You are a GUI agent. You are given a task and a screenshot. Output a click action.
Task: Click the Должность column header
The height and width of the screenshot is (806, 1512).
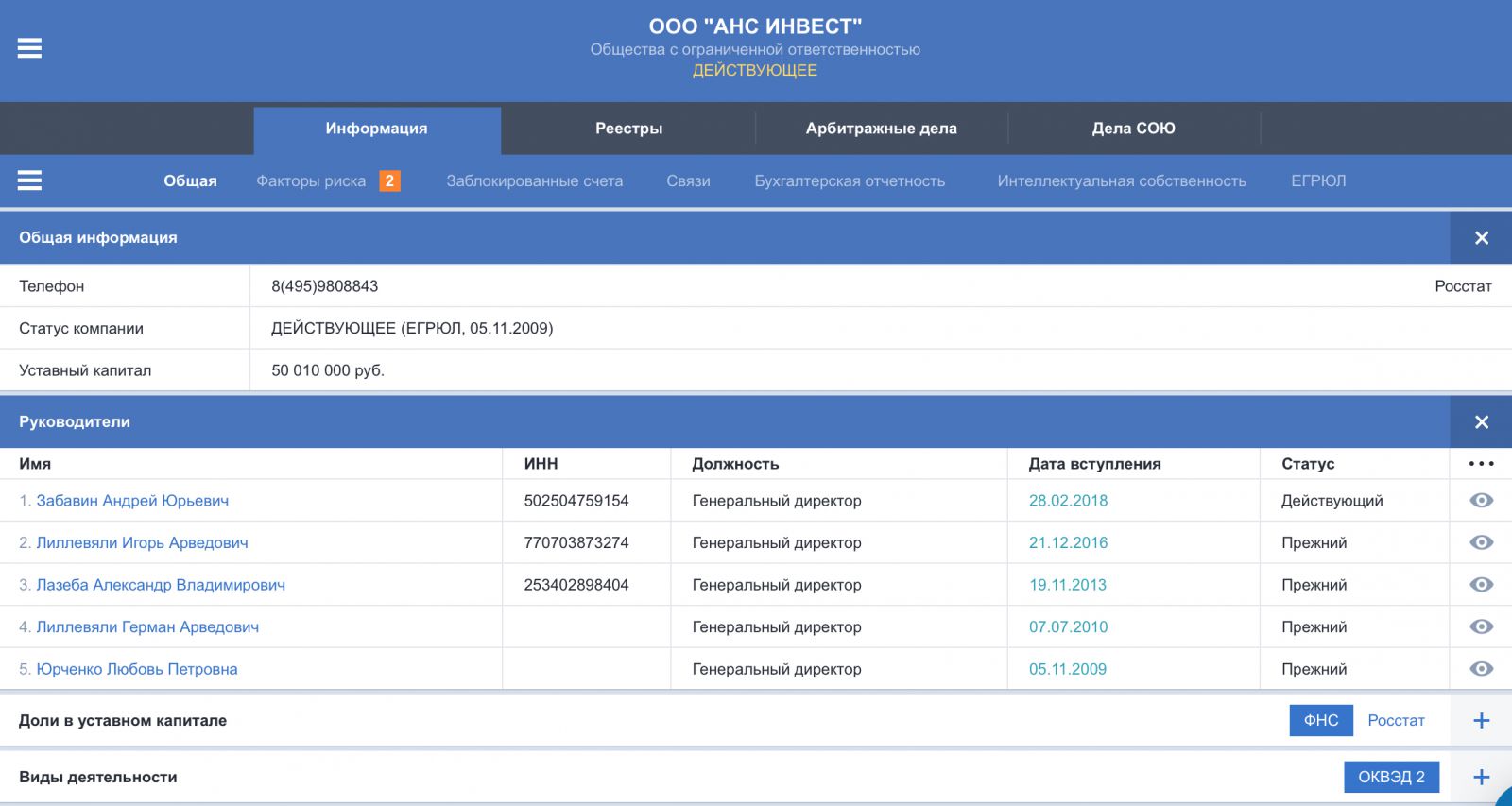[x=735, y=464]
